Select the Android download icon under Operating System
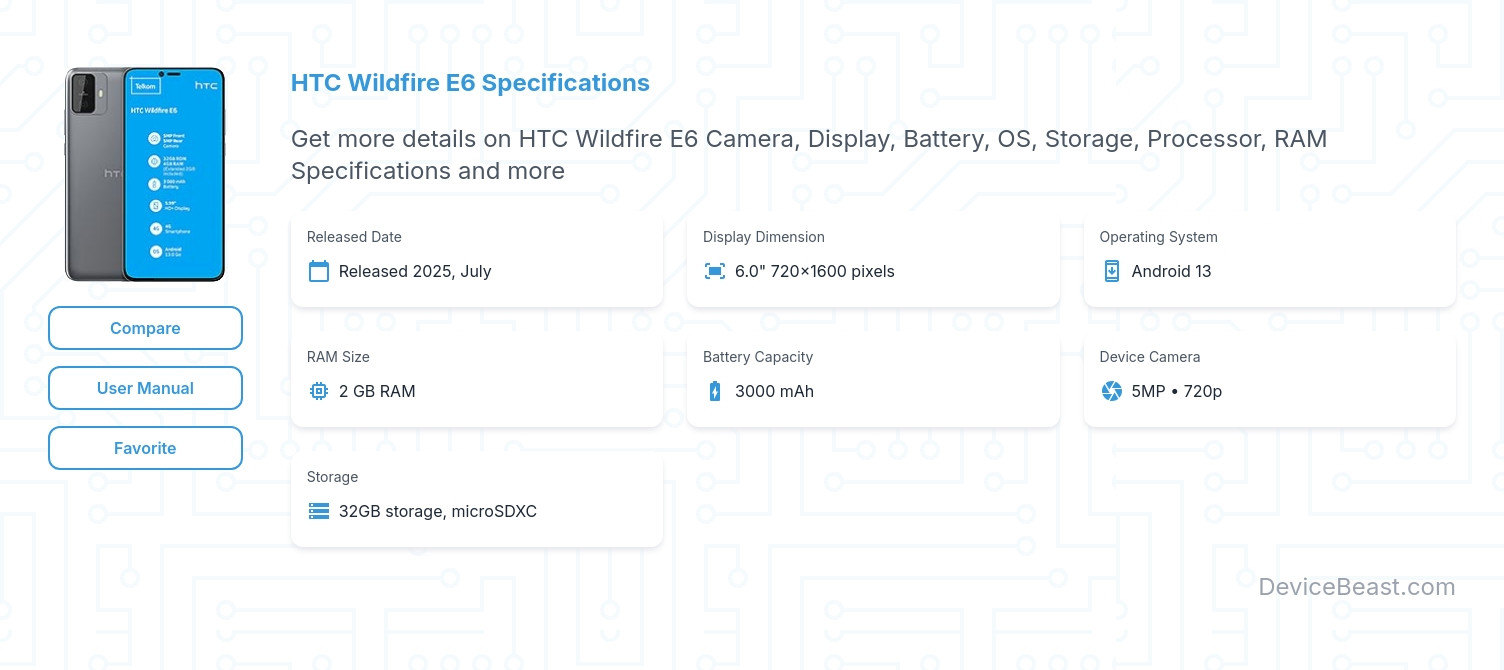 1112,271
